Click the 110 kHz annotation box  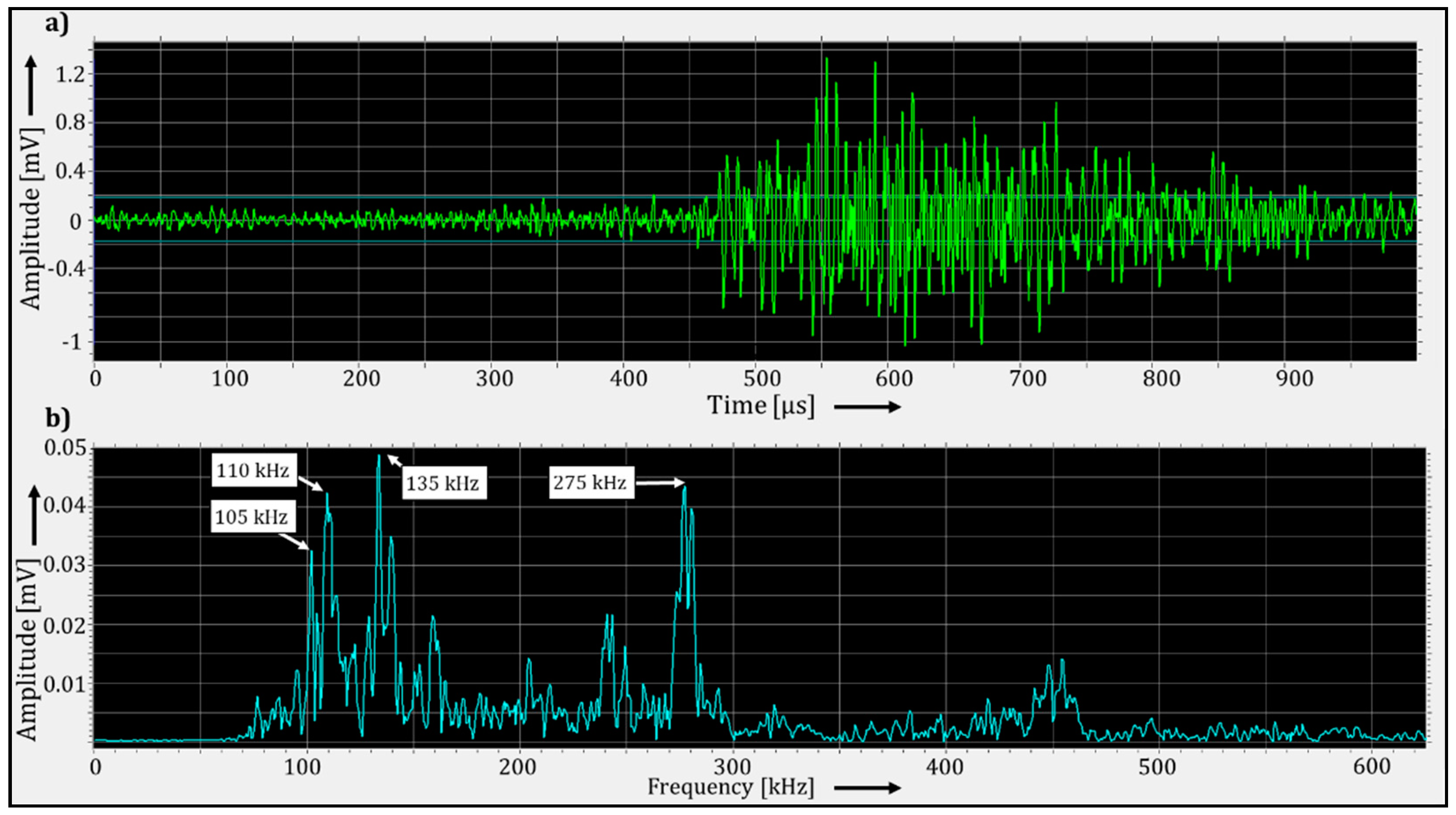click(254, 470)
